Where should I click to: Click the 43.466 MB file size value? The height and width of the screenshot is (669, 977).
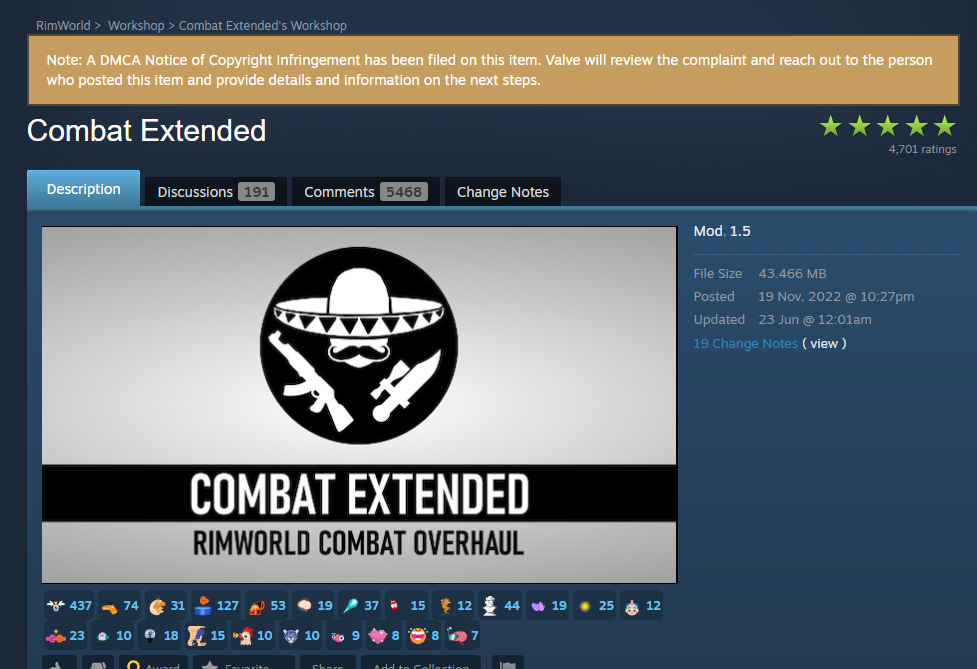click(792, 273)
